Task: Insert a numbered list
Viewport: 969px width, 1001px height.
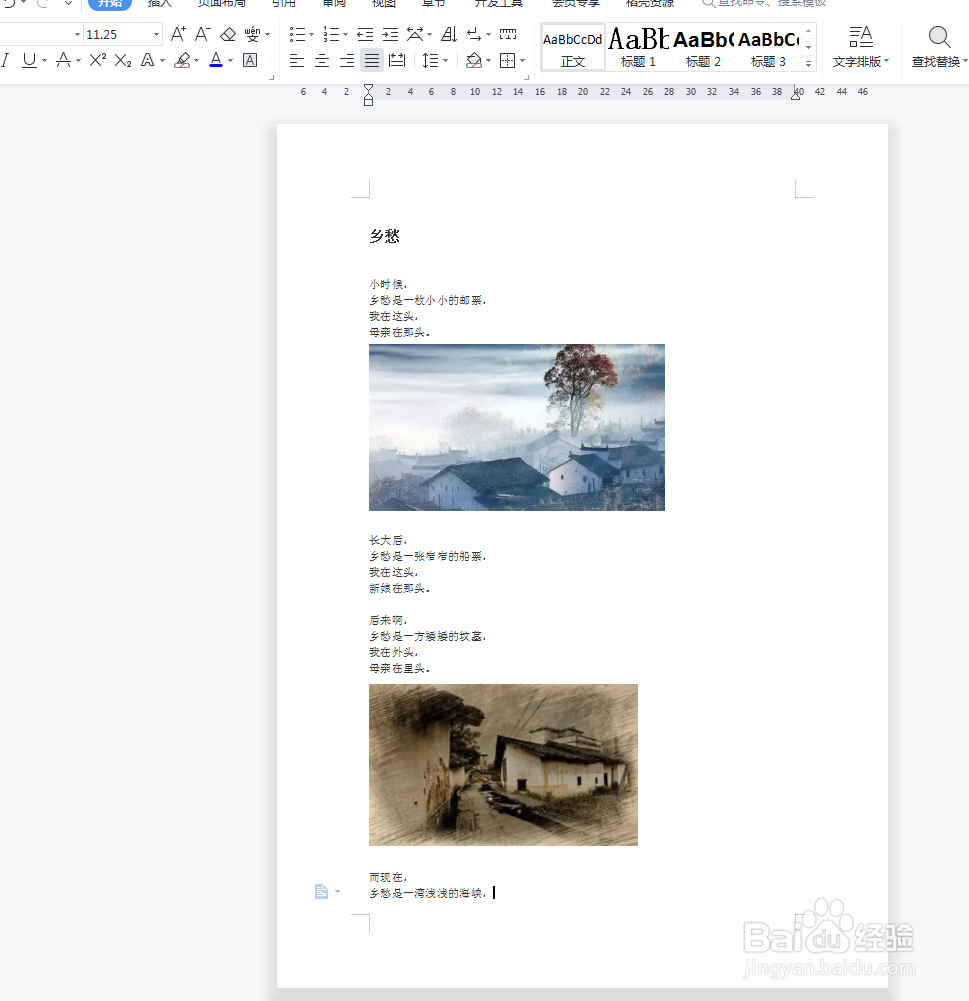Action: click(331, 34)
